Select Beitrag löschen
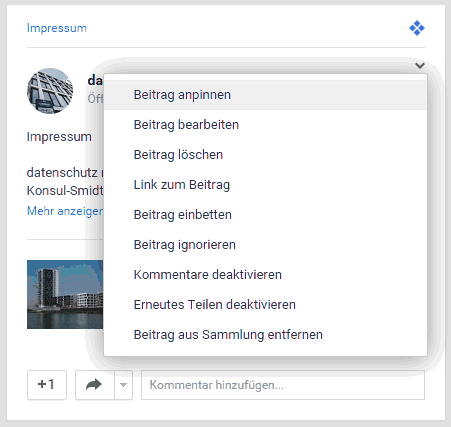The height and width of the screenshot is (427, 451). pyautogui.click(x=265, y=155)
